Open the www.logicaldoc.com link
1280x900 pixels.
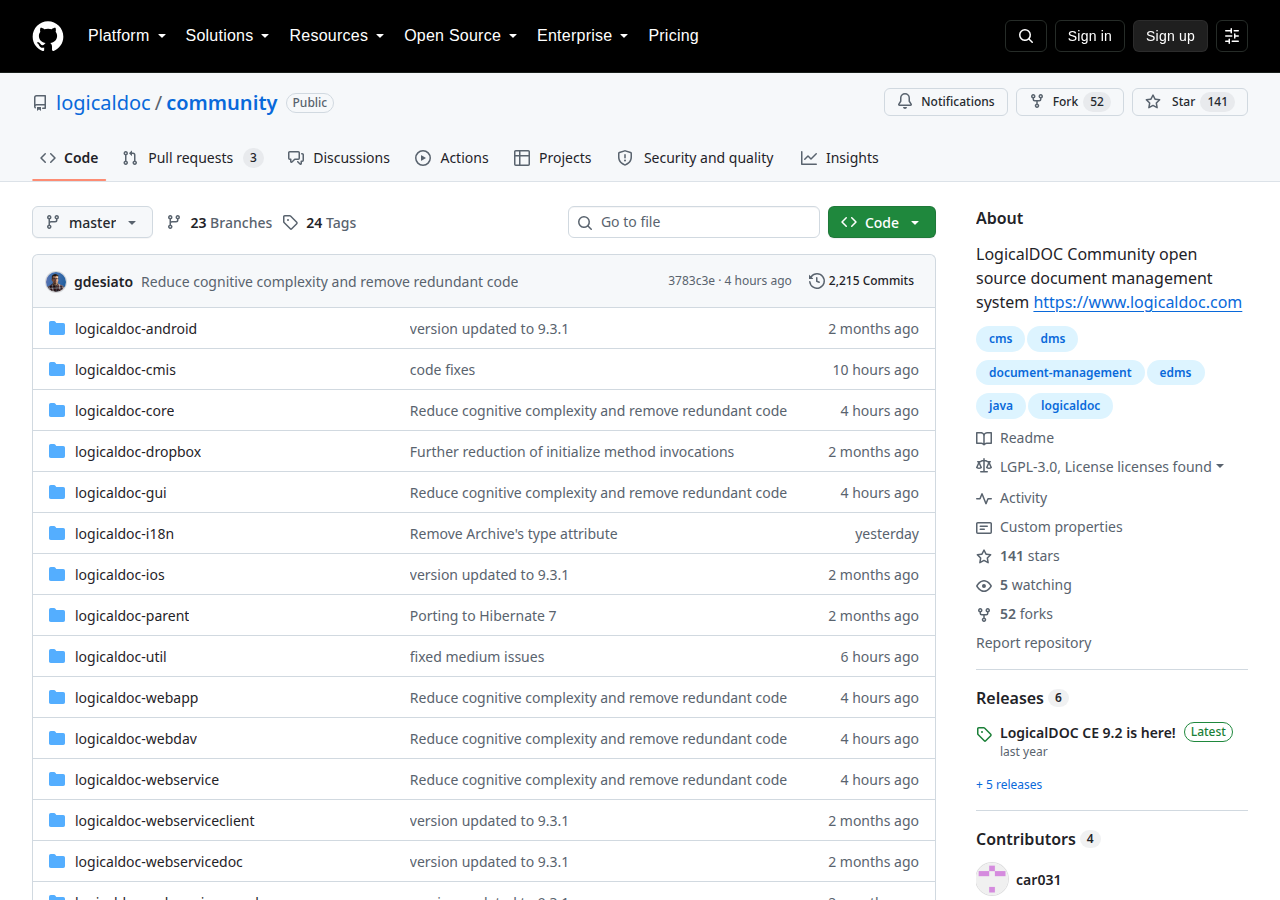[1138, 302]
